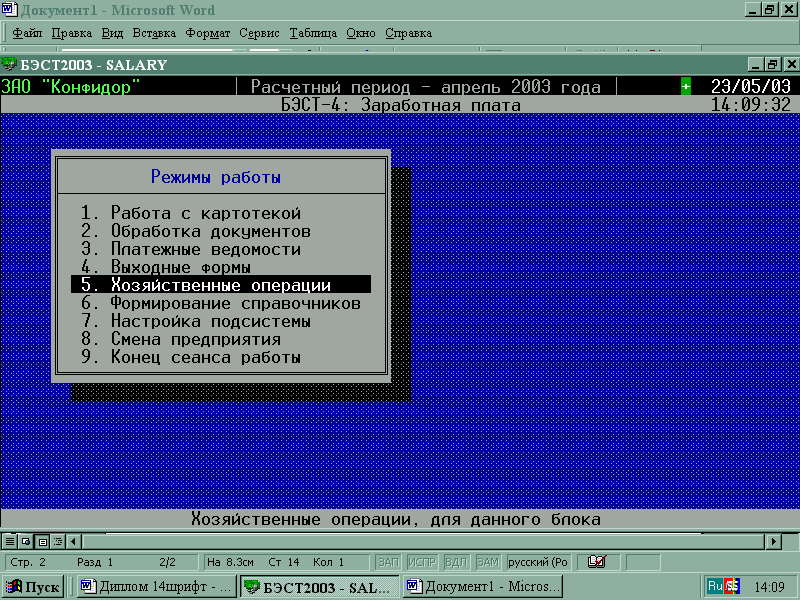Screen dimensions: 800x600
Task: Open highlighted '5. Хозяйственные операции' entry
Action: pyautogui.click(x=221, y=285)
